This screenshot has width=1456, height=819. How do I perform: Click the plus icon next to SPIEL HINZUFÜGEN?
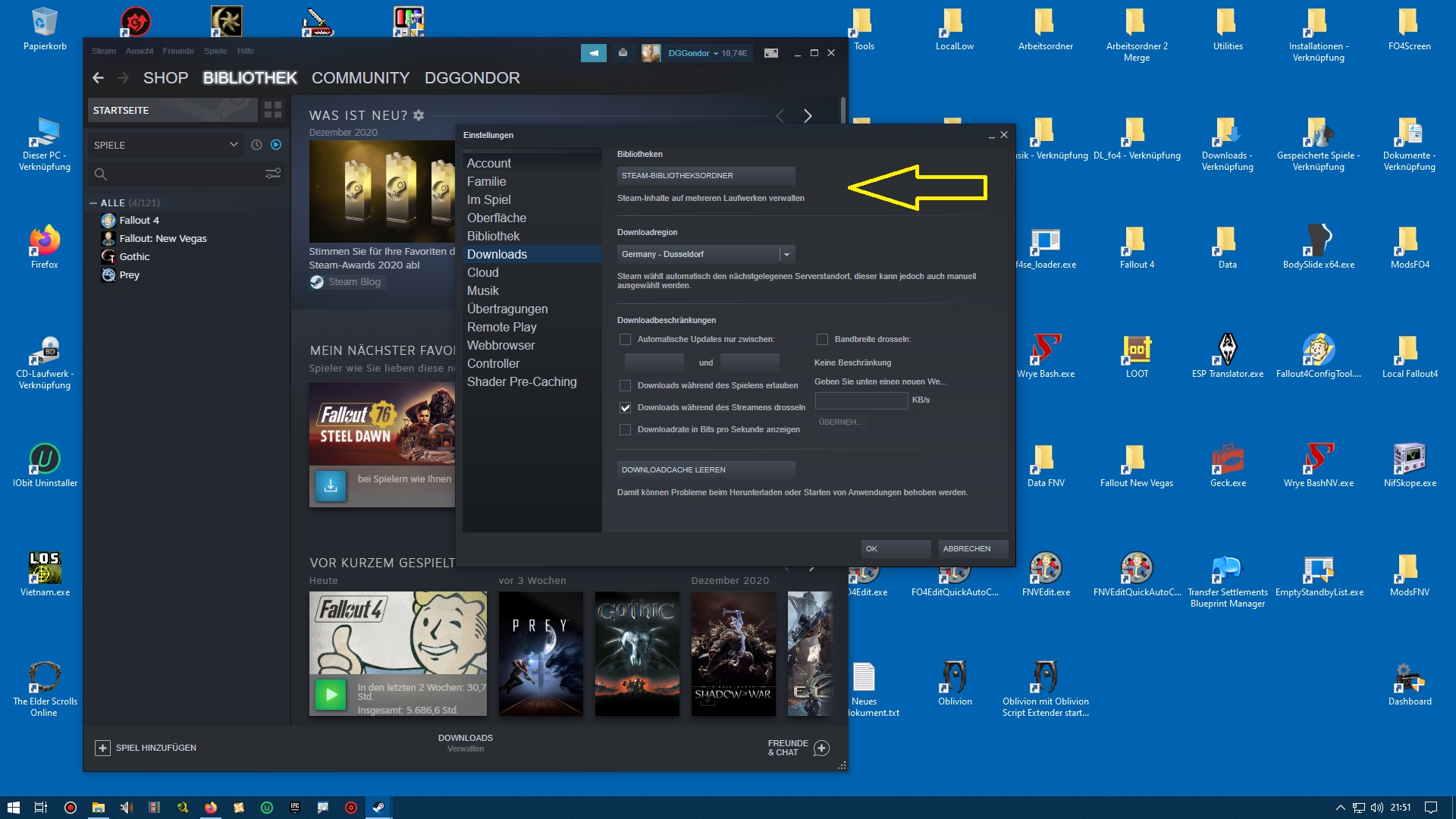point(103,748)
